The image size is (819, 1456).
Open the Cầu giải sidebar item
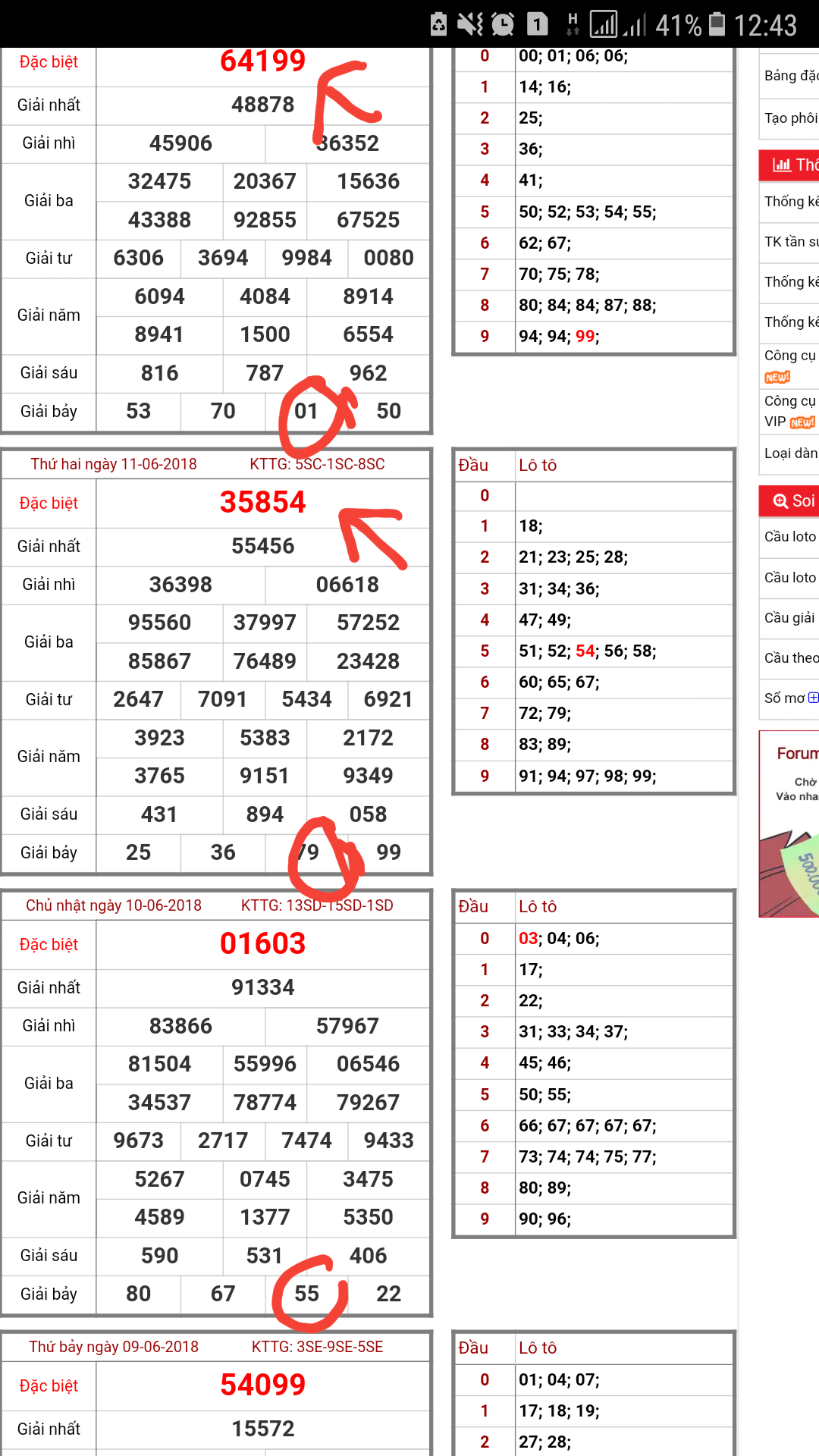(x=789, y=617)
